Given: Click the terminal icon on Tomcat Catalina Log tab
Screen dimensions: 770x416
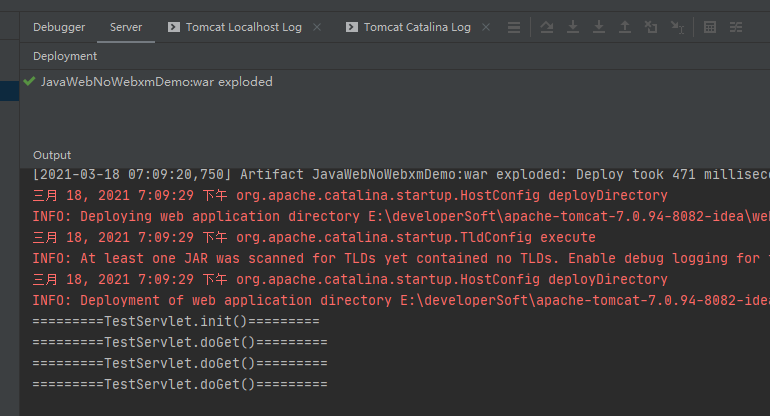Looking at the screenshot, I should coord(352,27).
